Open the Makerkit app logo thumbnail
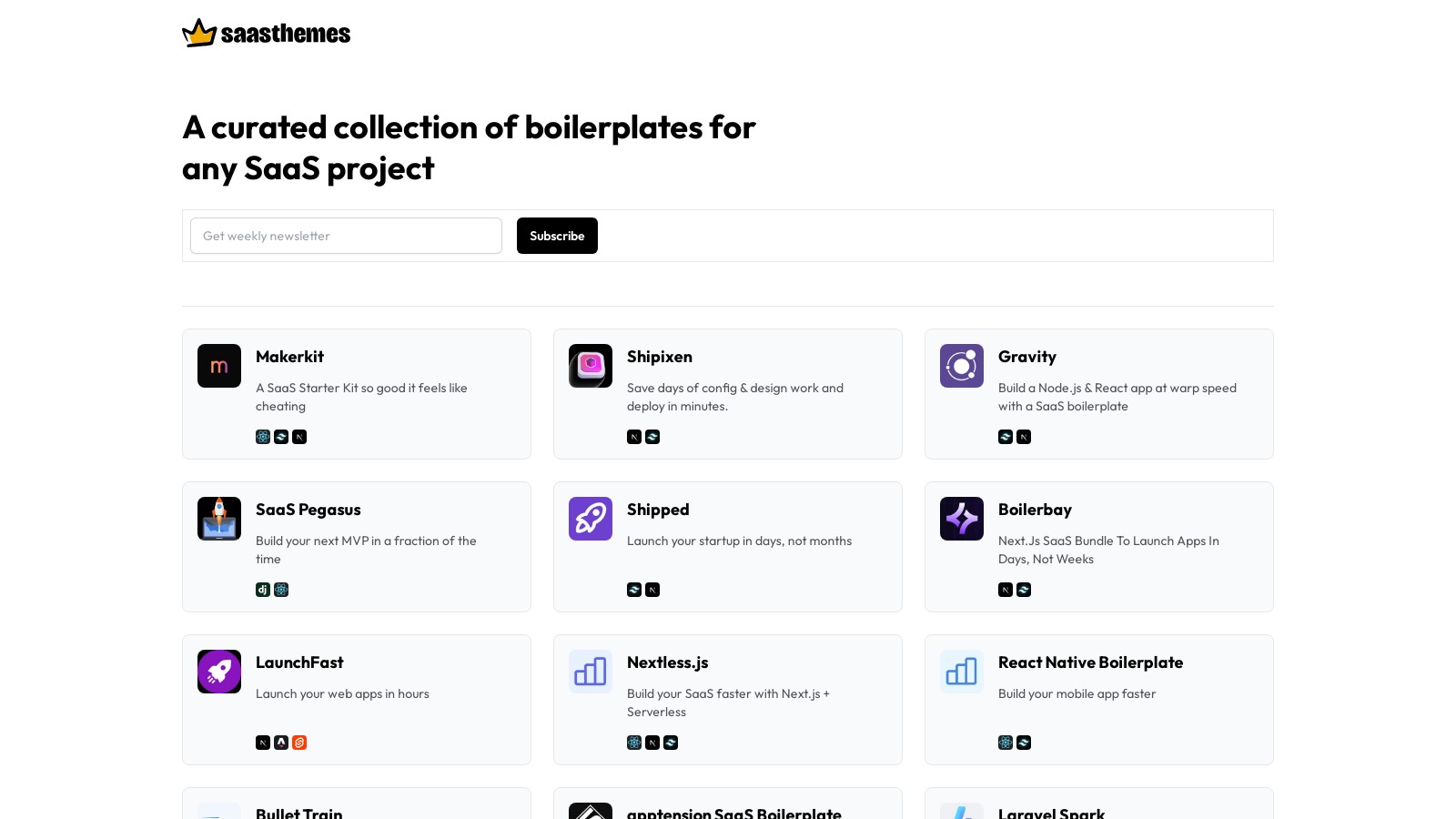This screenshot has width=1456, height=819. (x=219, y=366)
